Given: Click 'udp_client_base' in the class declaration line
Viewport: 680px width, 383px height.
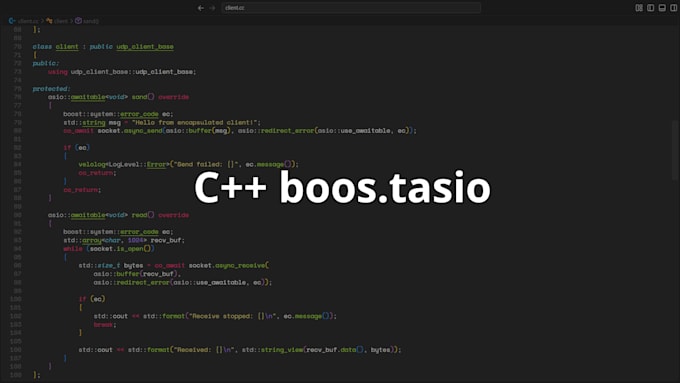Looking at the screenshot, I should pos(145,46).
